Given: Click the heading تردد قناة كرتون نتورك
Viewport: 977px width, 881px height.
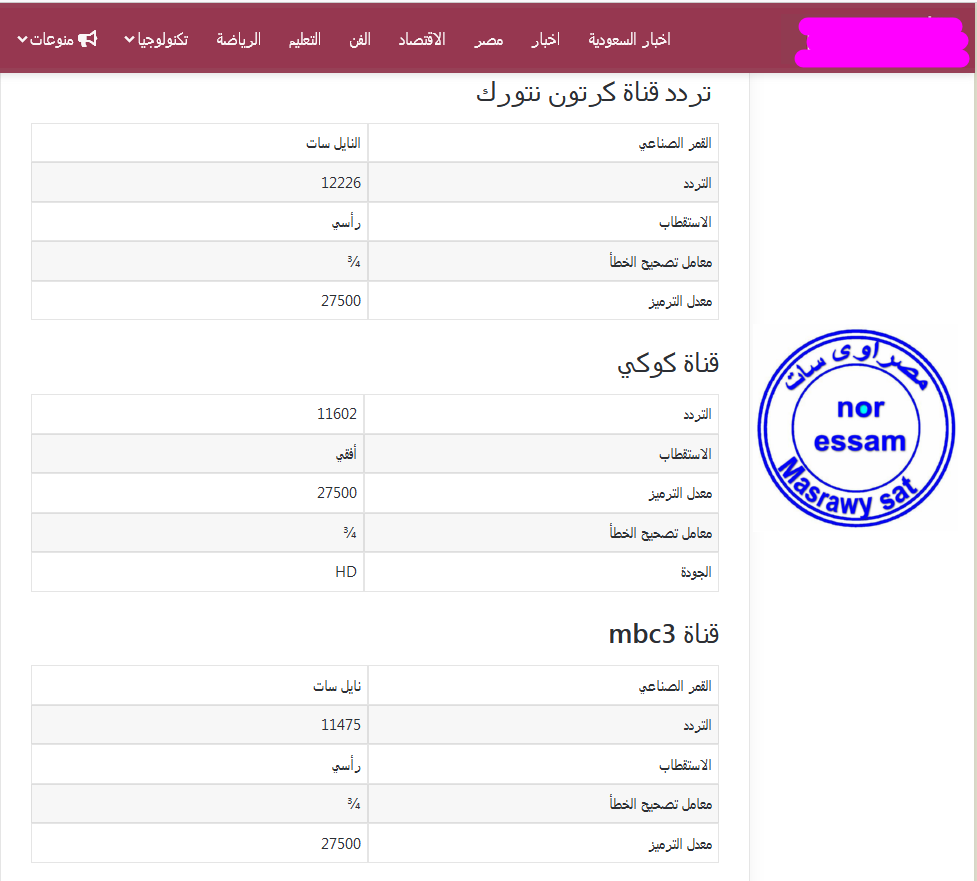Looking at the screenshot, I should pyautogui.click(x=594, y=93).
